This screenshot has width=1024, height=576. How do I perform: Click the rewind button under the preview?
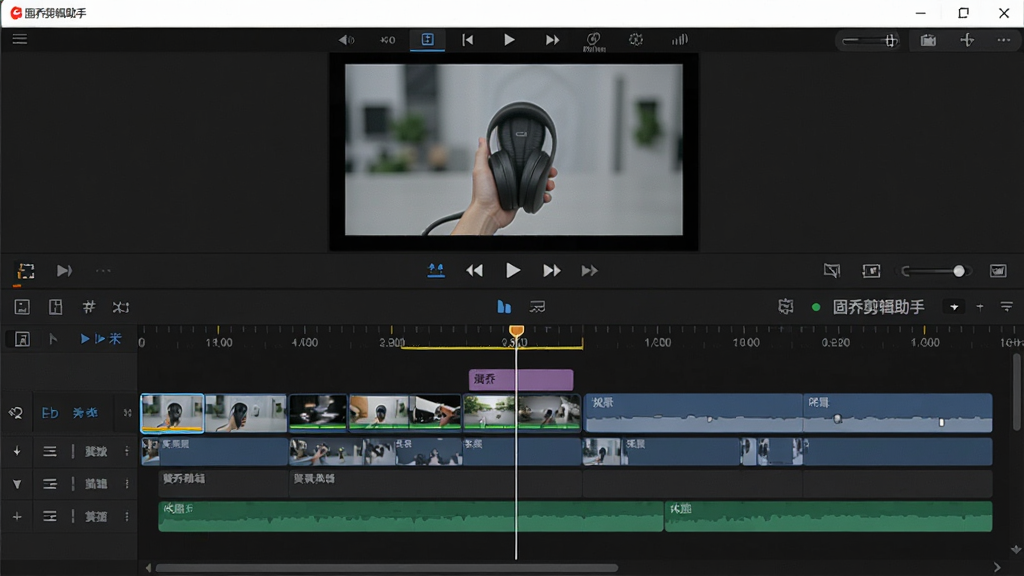coord(475,270)
